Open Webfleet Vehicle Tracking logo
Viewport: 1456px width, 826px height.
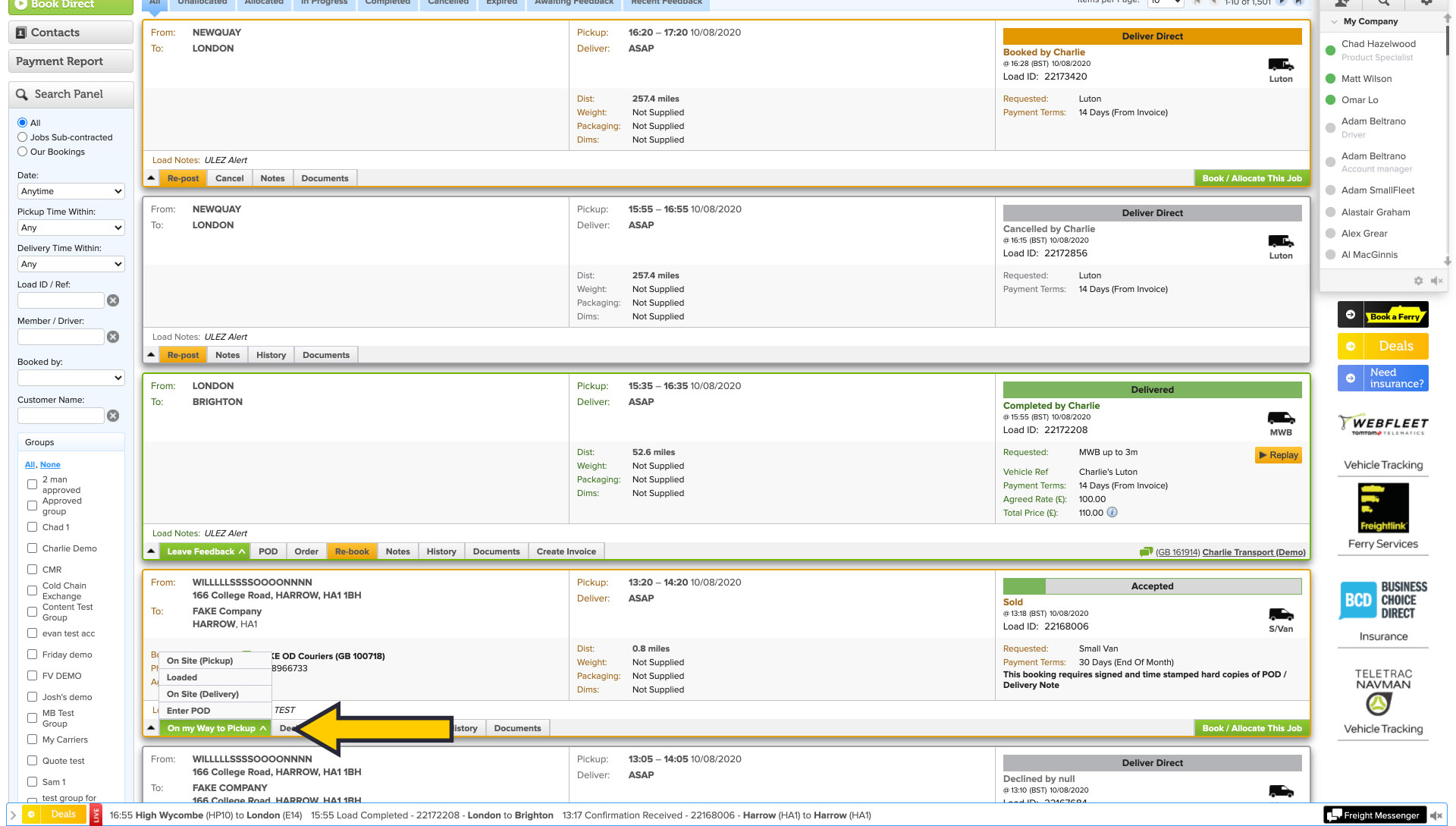(1382, 425)
